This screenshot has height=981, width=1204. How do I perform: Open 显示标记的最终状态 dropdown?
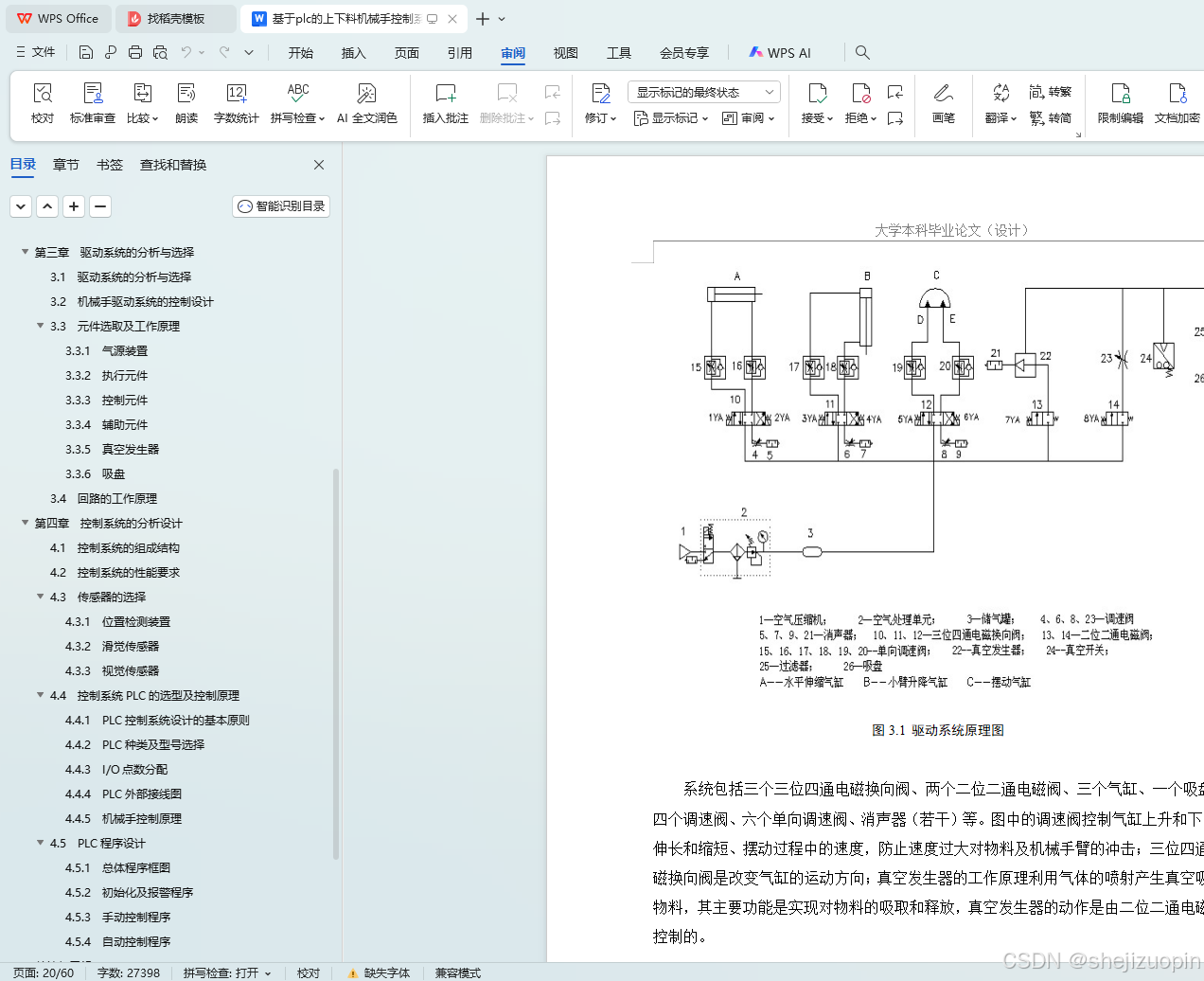[703, 92]
